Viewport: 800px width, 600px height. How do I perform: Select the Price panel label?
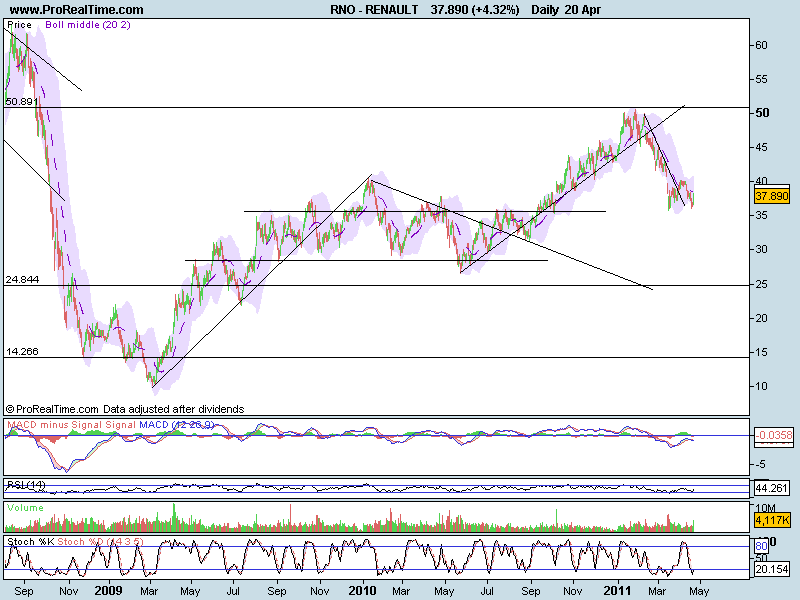tap(19, 24)
